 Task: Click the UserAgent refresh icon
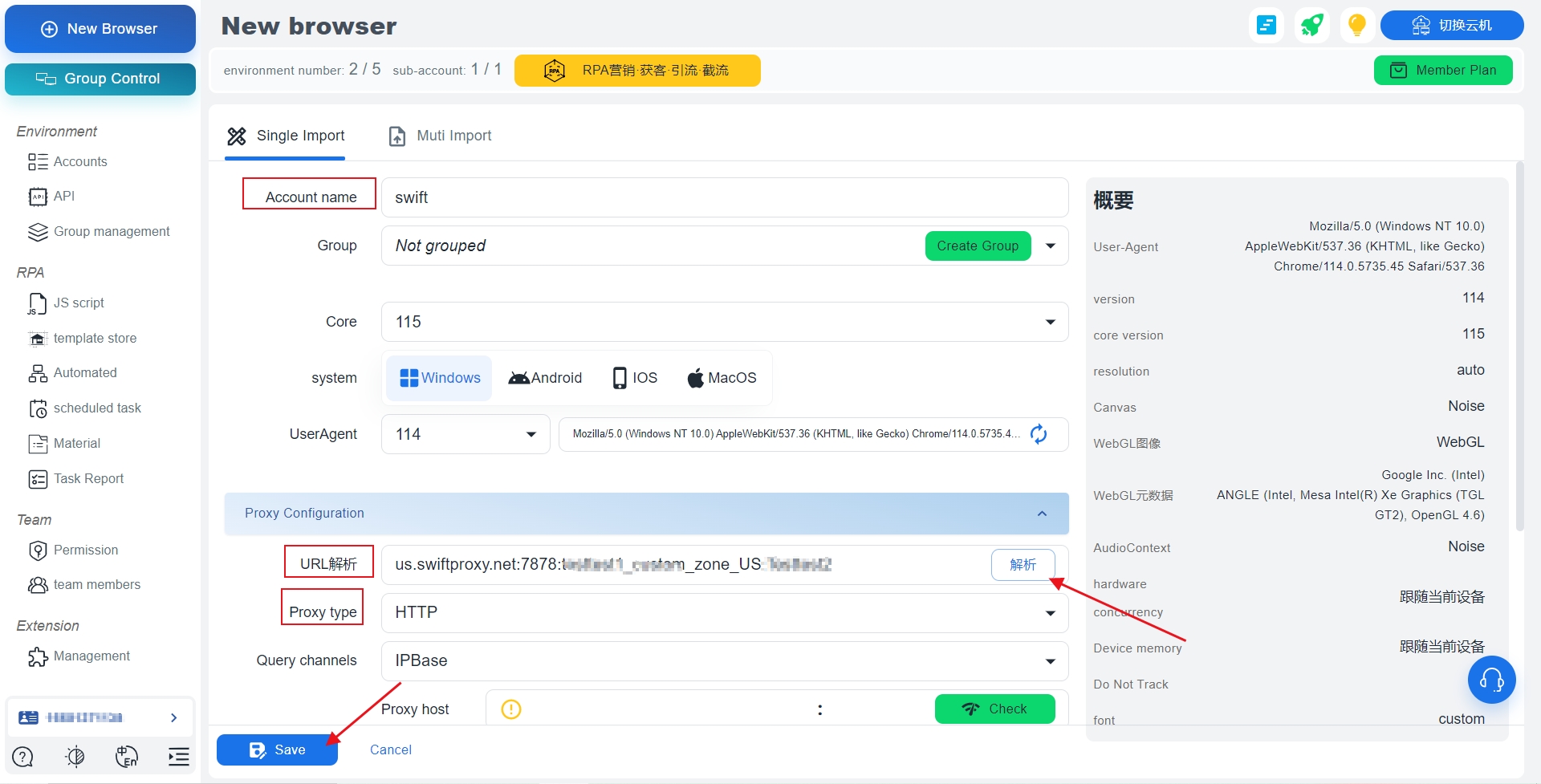pos(1039,434)
